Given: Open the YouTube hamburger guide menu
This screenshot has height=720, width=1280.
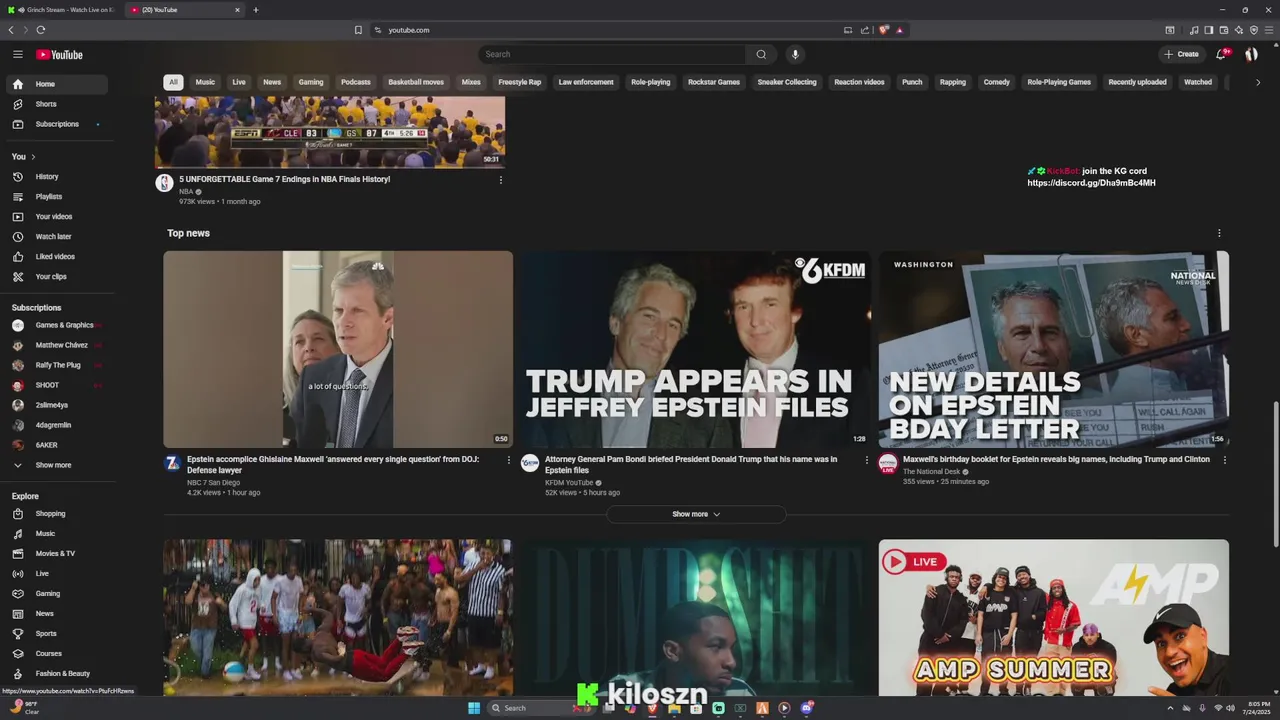Looking at the screenshot, I should pos(17,54).
